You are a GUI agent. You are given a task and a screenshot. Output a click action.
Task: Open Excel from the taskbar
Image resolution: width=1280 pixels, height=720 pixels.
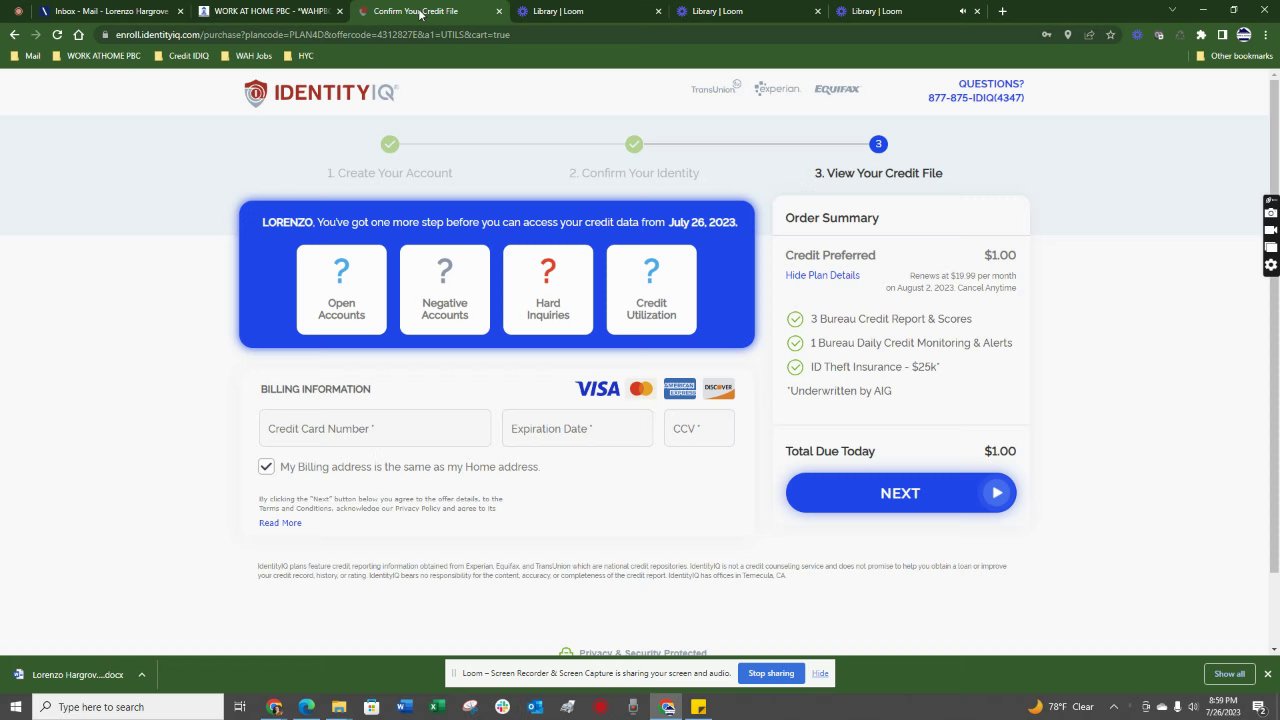[x=437, y=707]
